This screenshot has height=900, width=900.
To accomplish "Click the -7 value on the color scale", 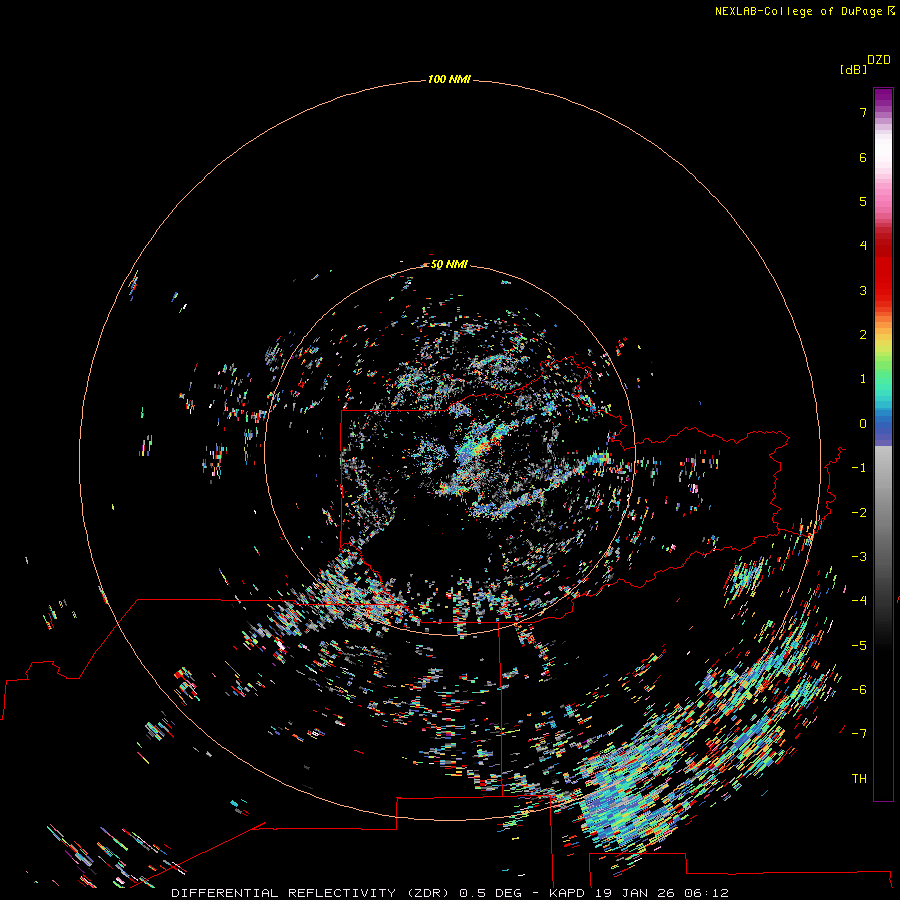I will click(x=859, y=734).
